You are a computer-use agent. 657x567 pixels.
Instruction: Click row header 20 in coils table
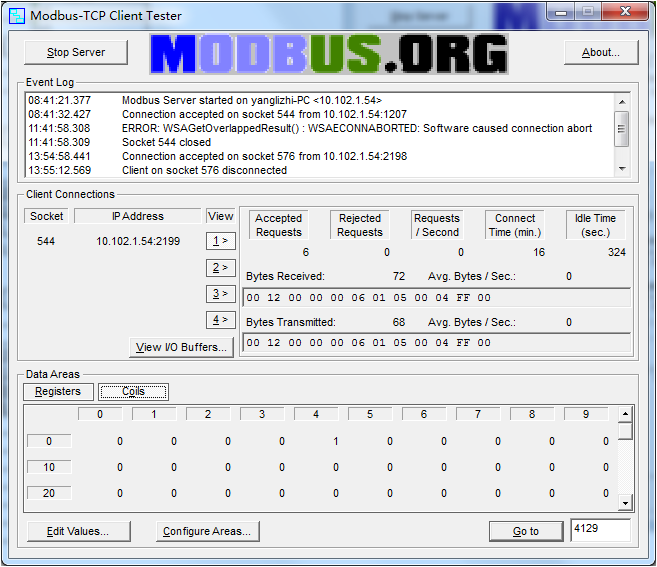[49, 493]
